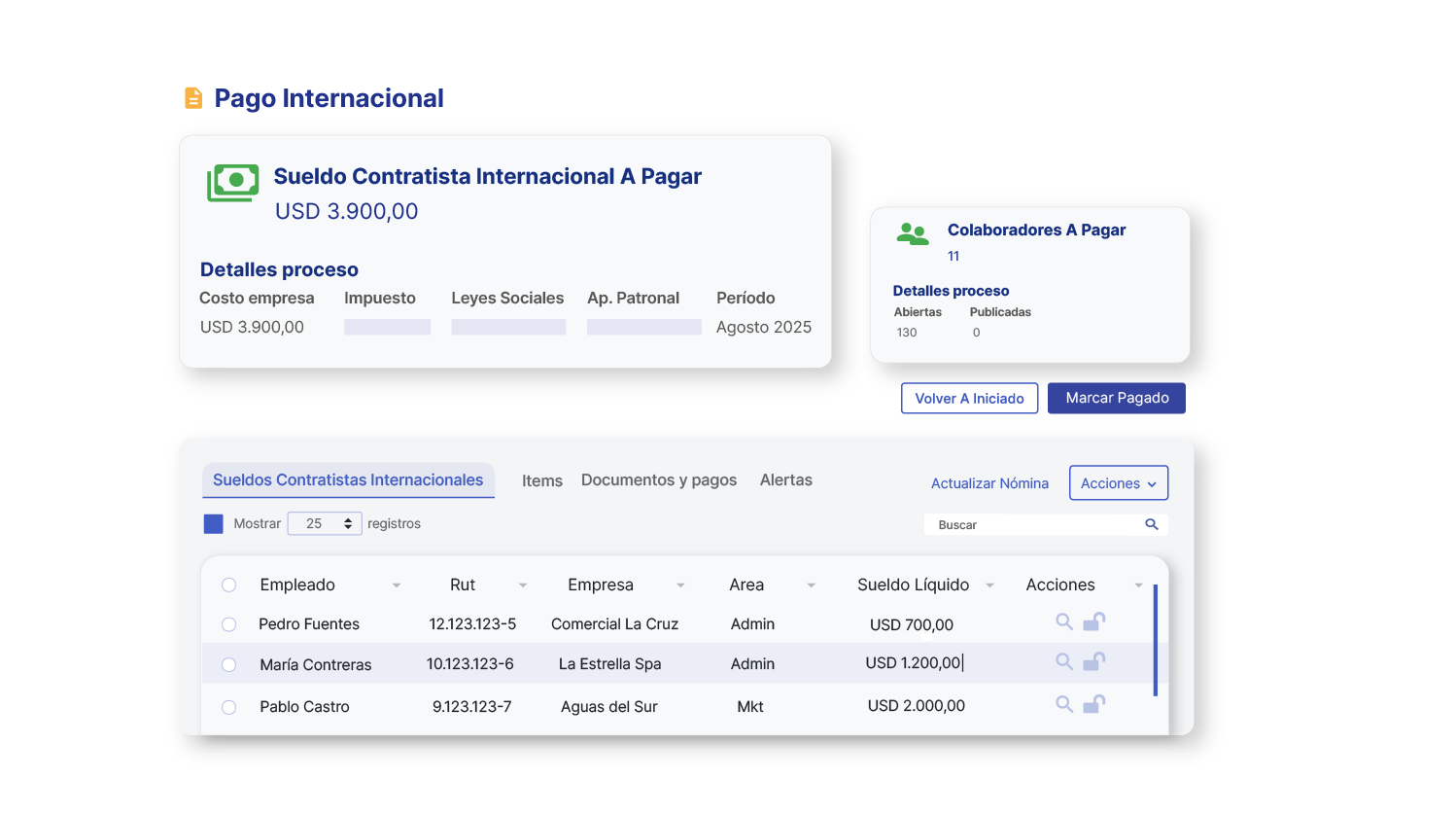Sort by Rut column arrow
The width and height of the screenshot is (1456, 815).
[x=523, y=585]
